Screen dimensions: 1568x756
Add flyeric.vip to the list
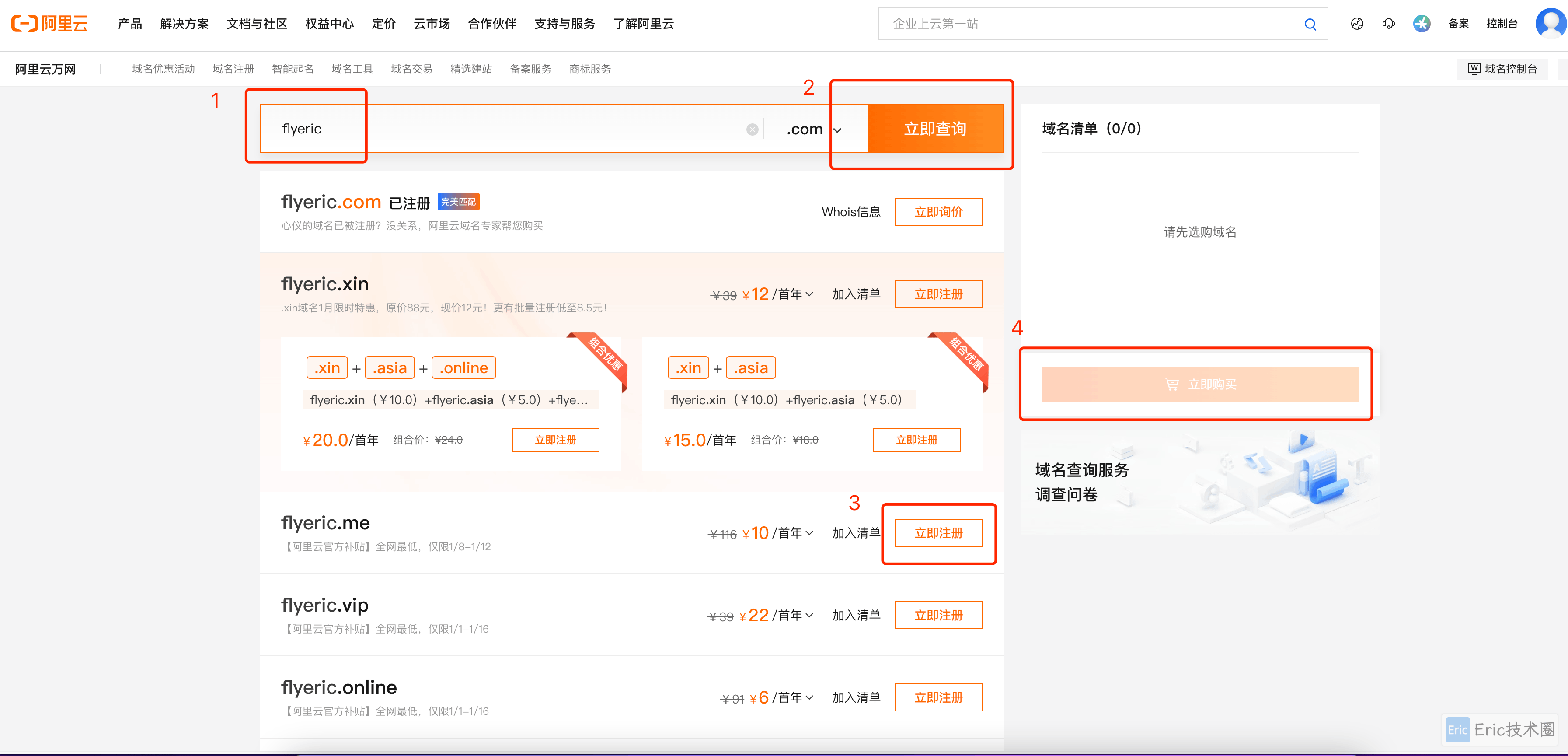[856, 615]
